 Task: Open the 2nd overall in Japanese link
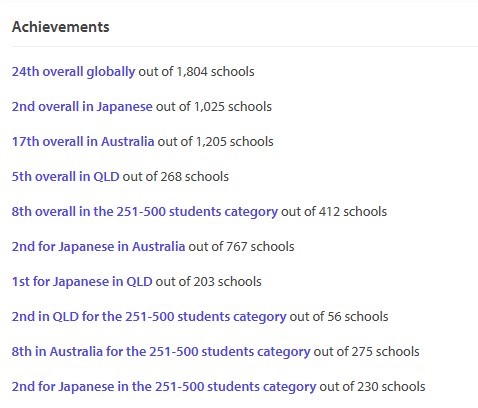point(82,107)
